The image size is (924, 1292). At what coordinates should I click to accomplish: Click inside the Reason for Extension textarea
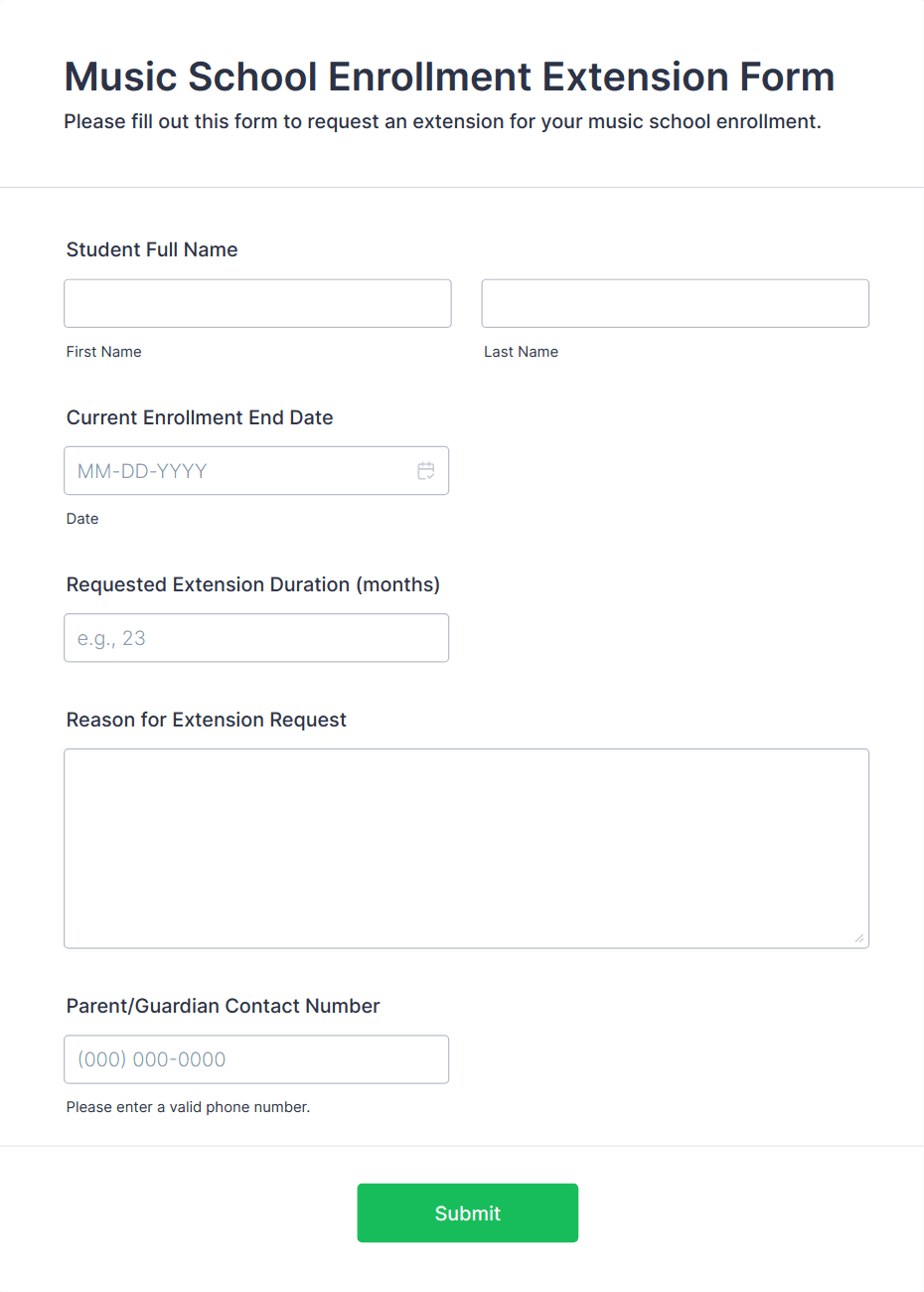pyautogui.click(x=466, y=848)
